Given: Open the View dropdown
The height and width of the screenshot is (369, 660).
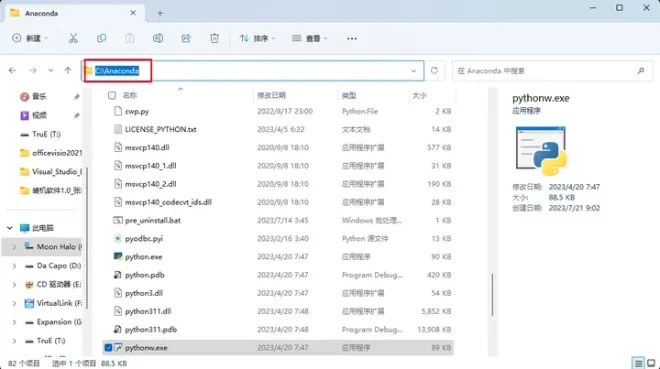Looking at the screenshot, I should click(309, 38).
